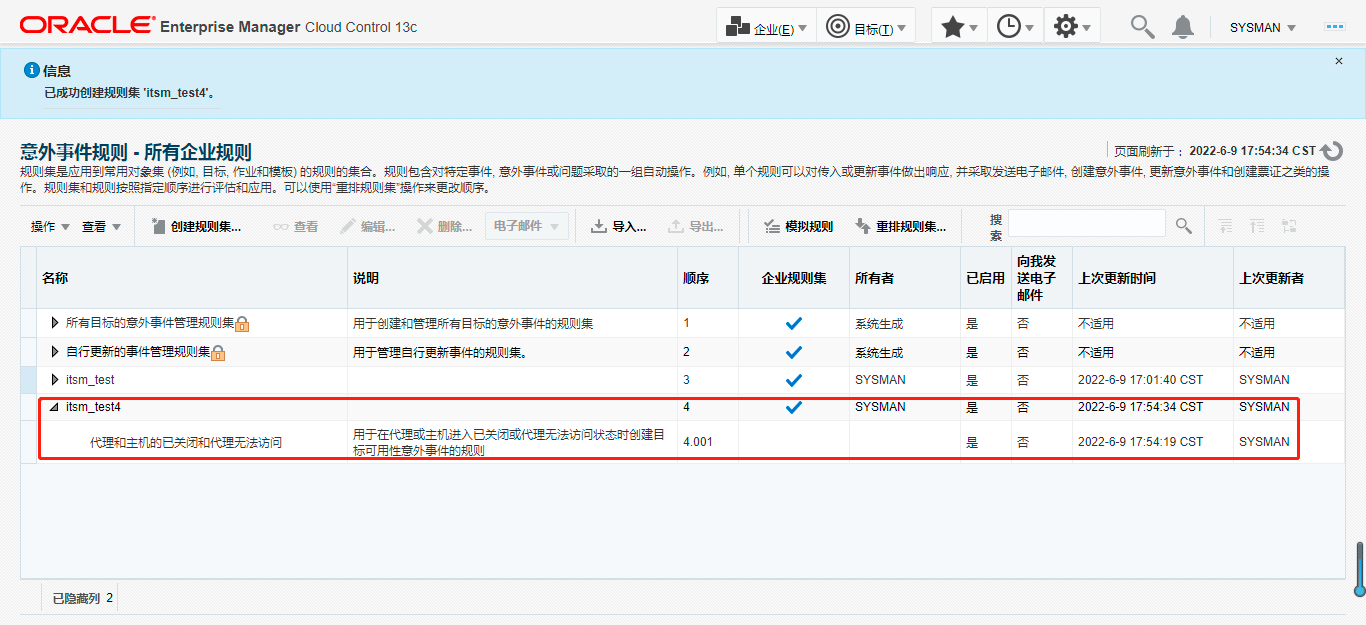Click the table search magnifier icon
Viewport: 1366px width, 625px height.
click(x=1184, y=226)
